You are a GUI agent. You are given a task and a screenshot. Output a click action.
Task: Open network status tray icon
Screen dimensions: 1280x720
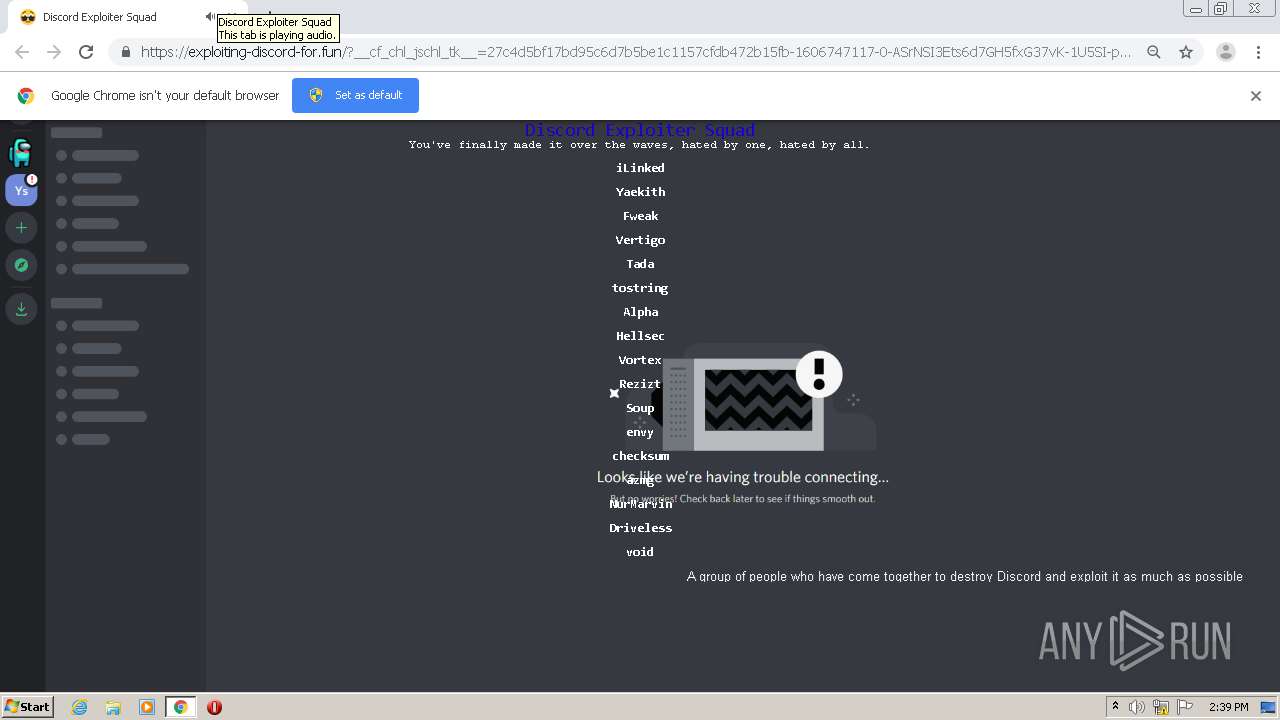point(1161,707)
